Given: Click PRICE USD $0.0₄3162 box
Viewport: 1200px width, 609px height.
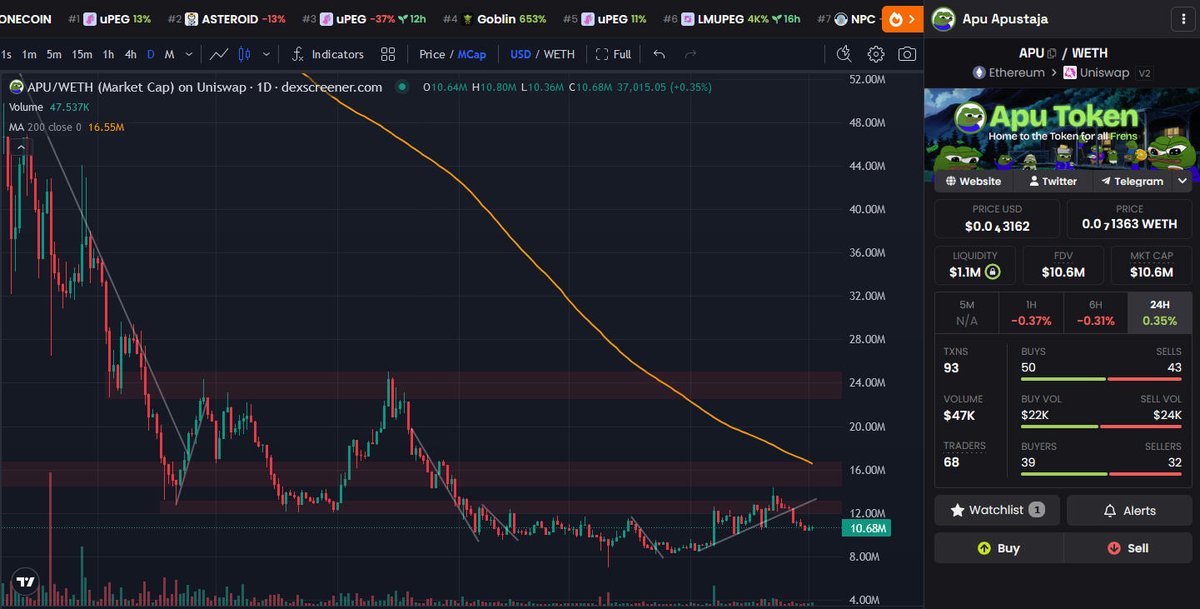Looking at the screenshot, I should [x=997, y=219].
